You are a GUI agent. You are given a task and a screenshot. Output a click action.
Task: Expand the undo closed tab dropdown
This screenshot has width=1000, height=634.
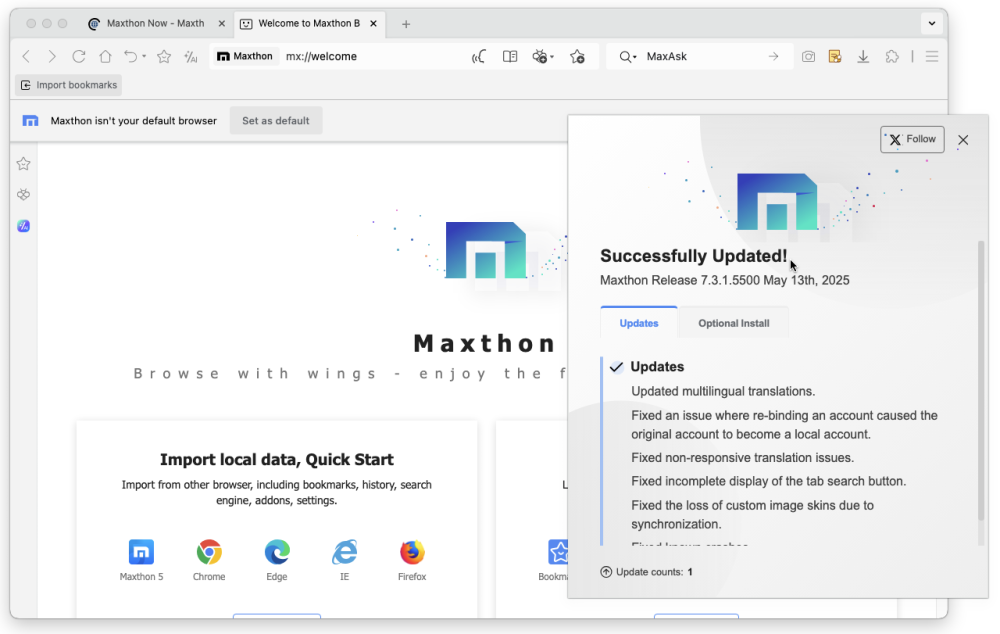144,57
